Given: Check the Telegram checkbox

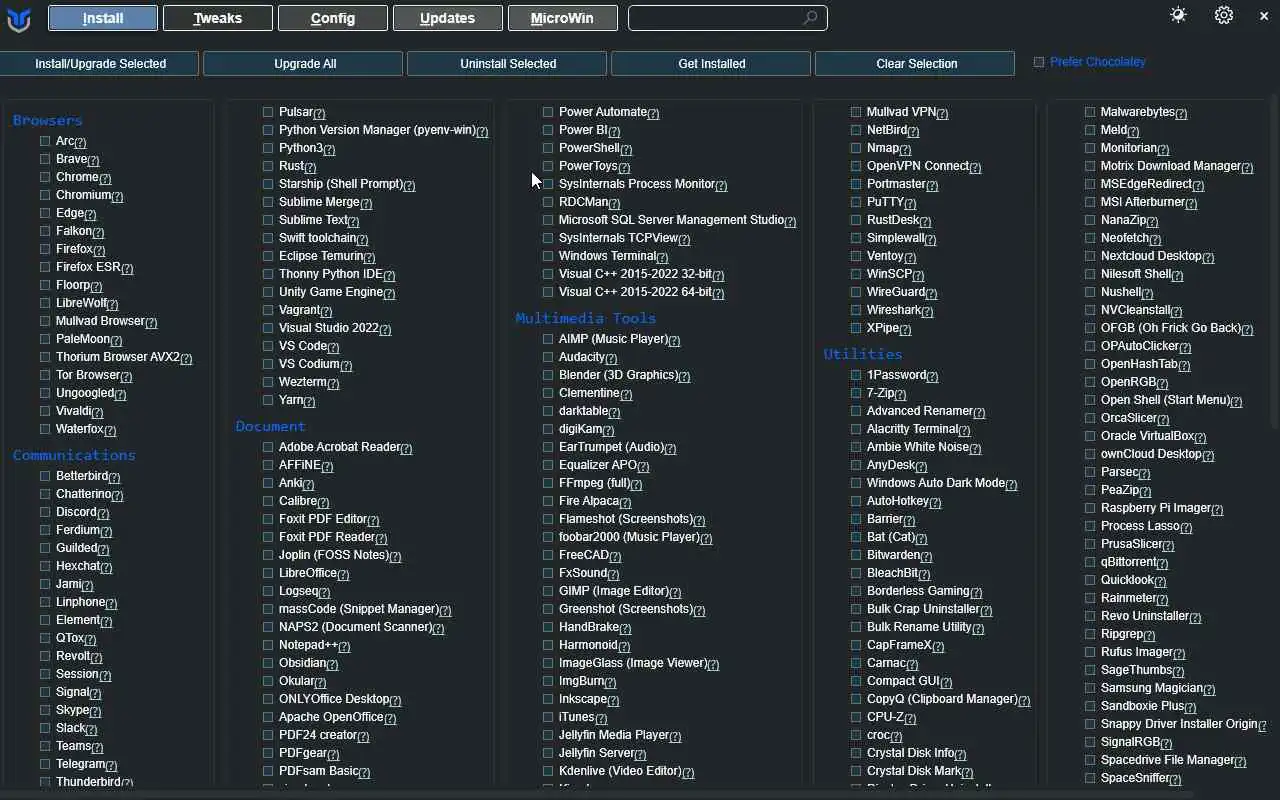Looking at the screenshot, I should click(x=45, y=764).
